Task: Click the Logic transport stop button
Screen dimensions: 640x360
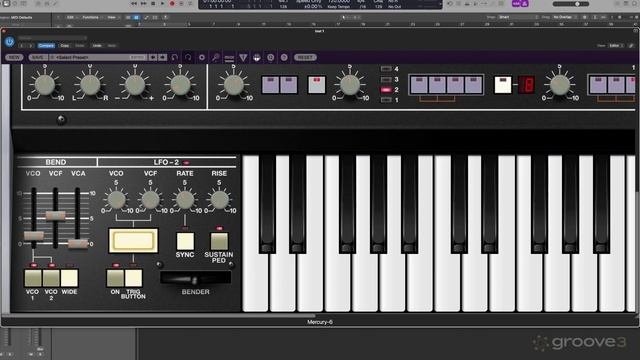Action: pyautogui.click(x=153, y=3)
